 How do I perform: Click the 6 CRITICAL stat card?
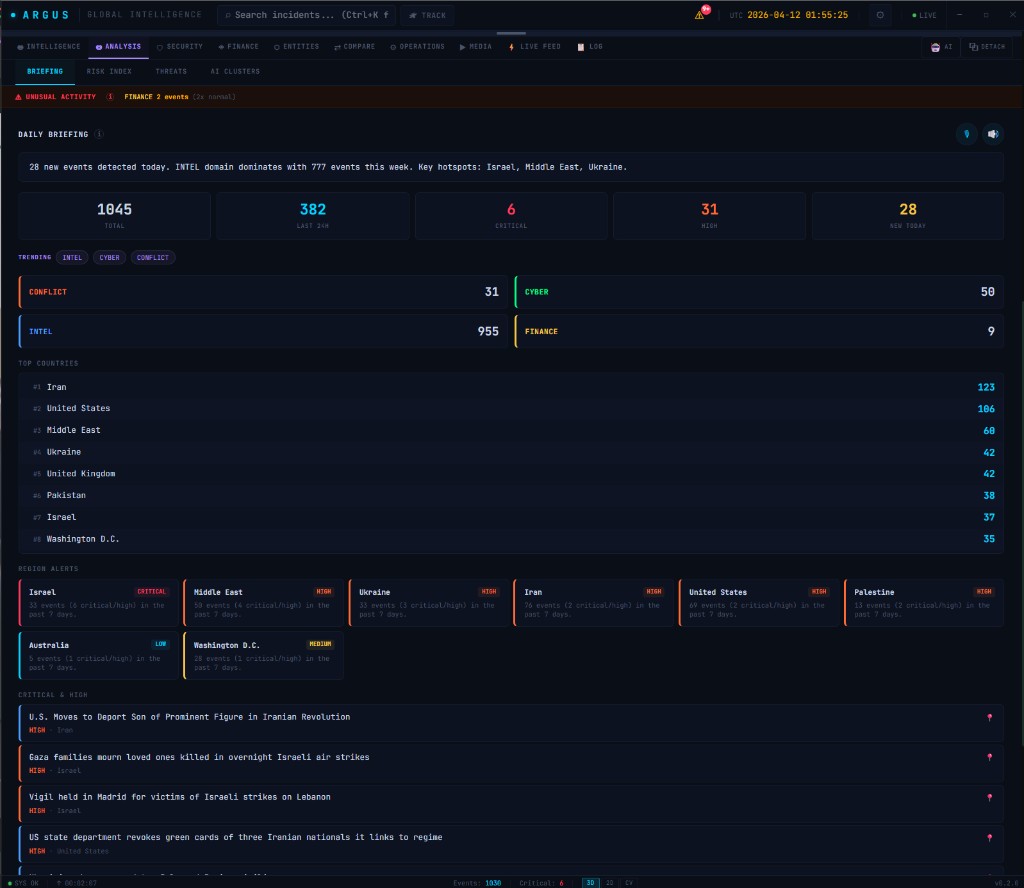pos(511,216)
